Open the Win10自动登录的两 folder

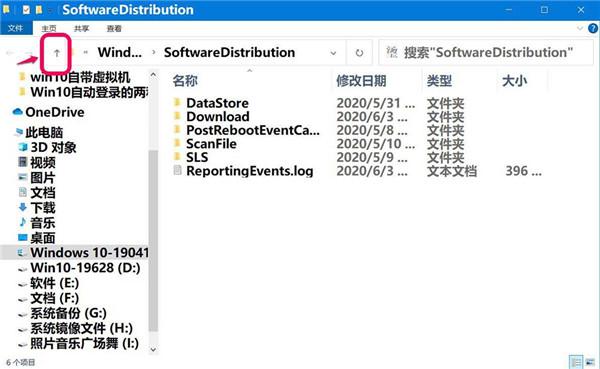[x=89, y=92]
